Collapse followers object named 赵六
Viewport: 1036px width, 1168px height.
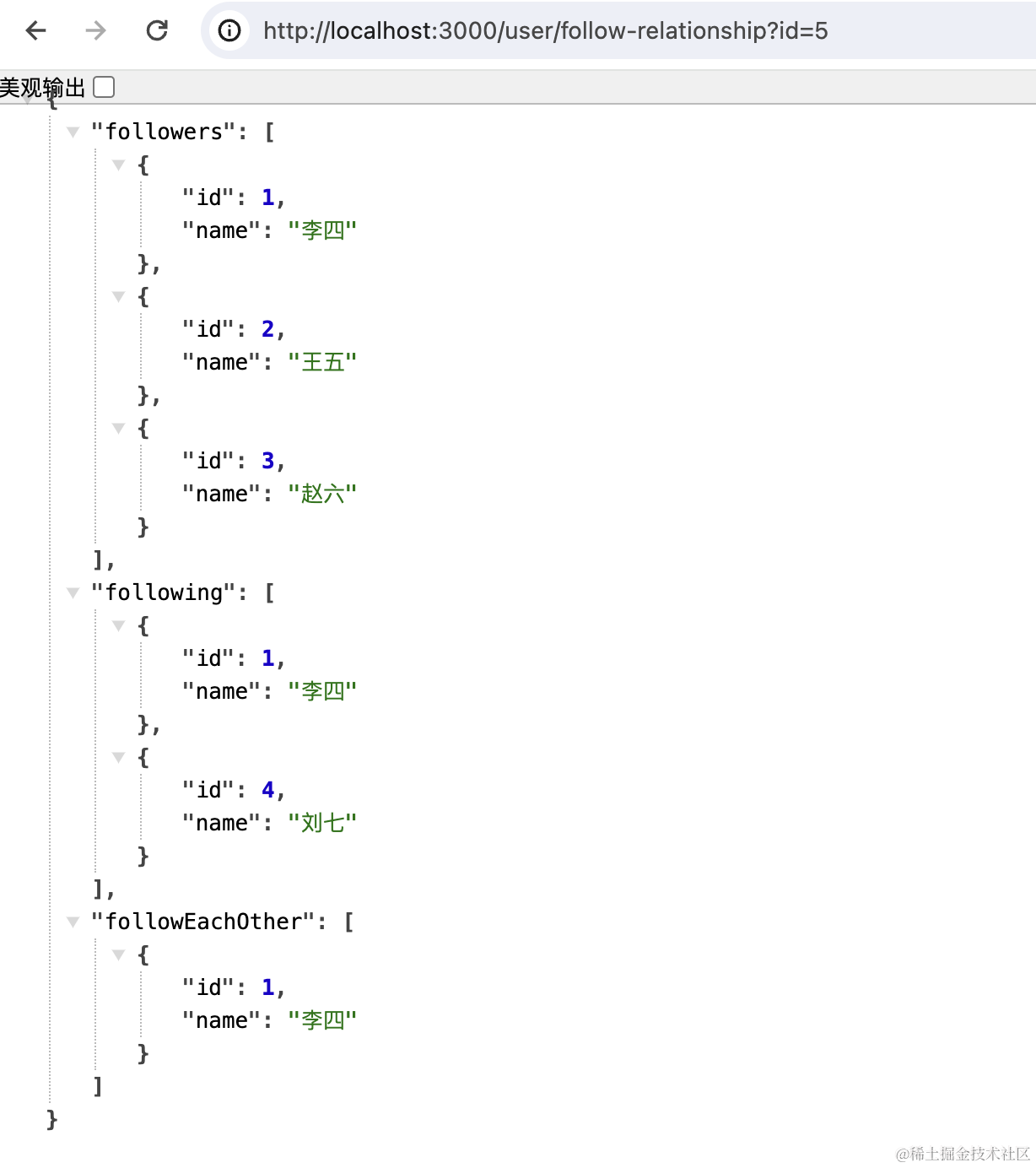click(x=119, y=428)
